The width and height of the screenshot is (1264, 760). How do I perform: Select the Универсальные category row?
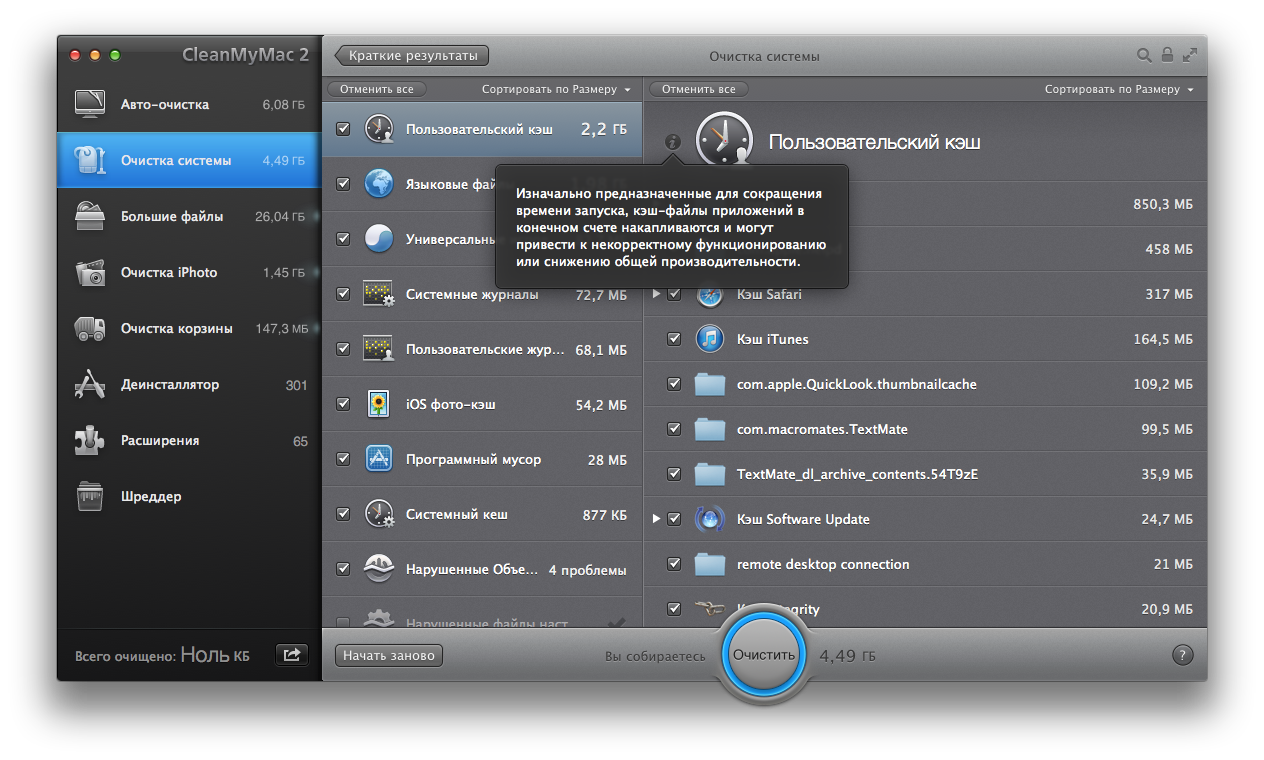click(x=482, y=239)
